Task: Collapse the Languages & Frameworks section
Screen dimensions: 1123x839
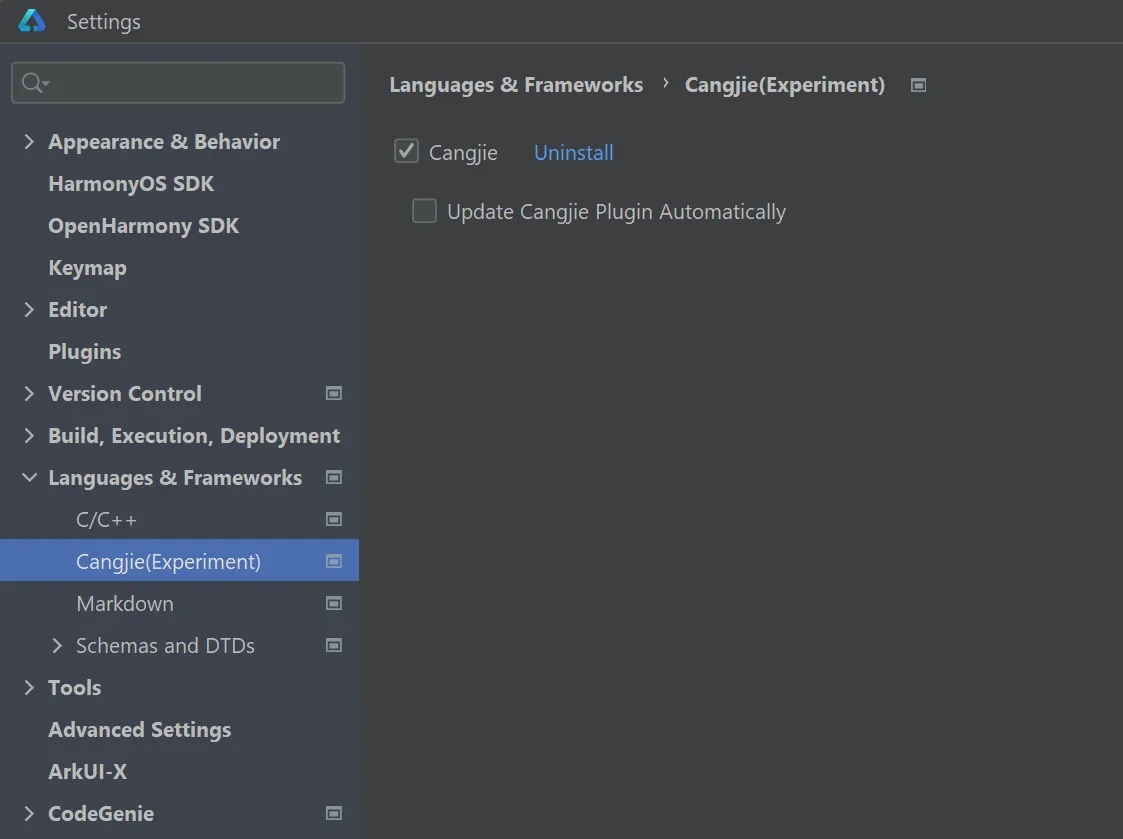Action: 29,478
